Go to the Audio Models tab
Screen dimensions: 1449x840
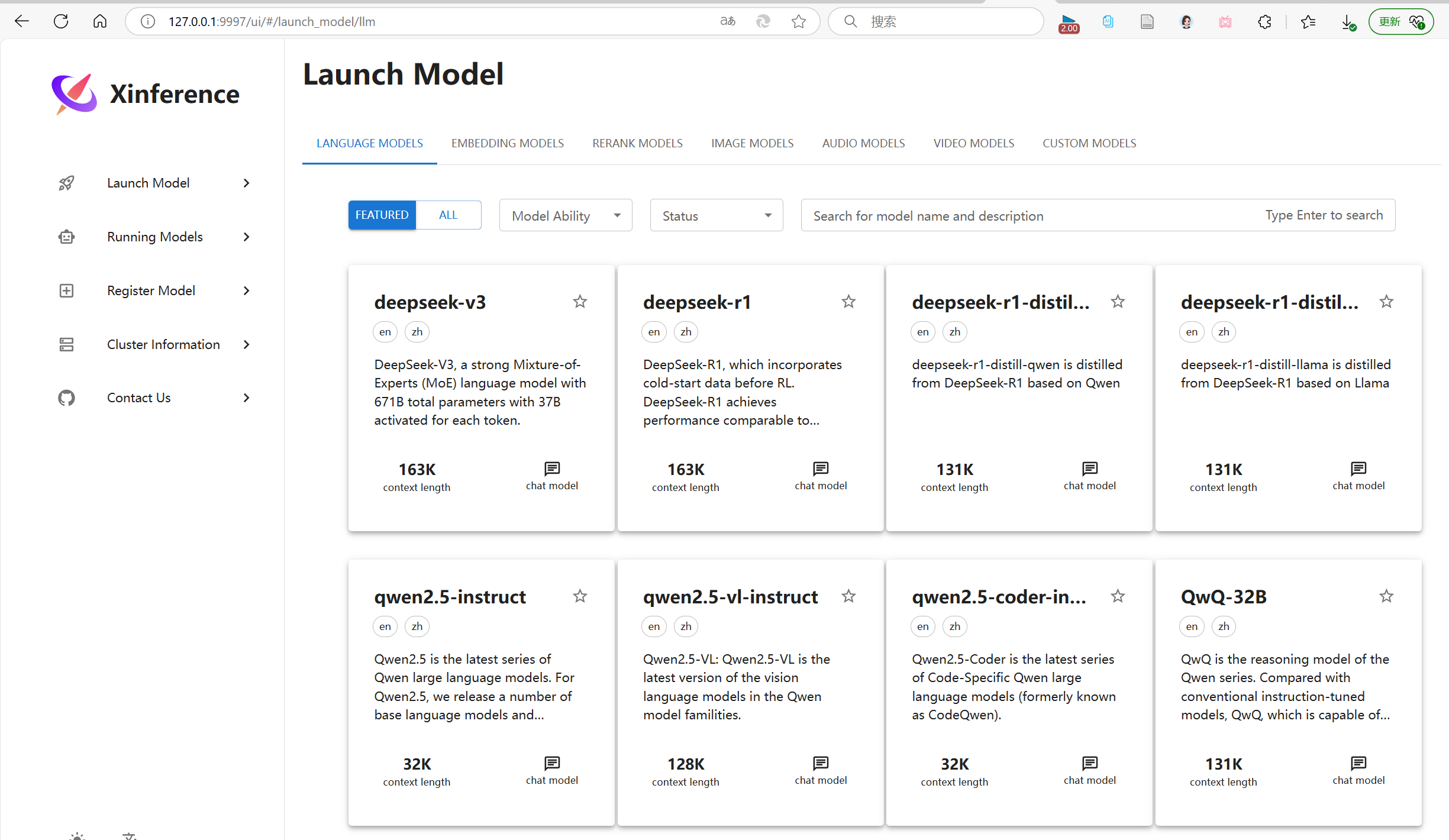863,143
